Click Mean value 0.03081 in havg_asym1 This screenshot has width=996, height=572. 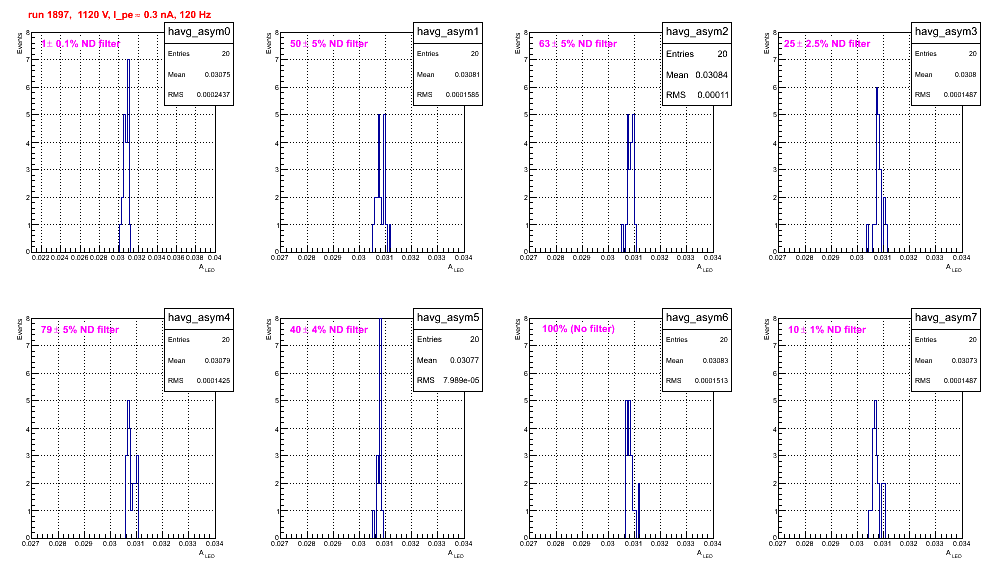click(x=467, y=75)
